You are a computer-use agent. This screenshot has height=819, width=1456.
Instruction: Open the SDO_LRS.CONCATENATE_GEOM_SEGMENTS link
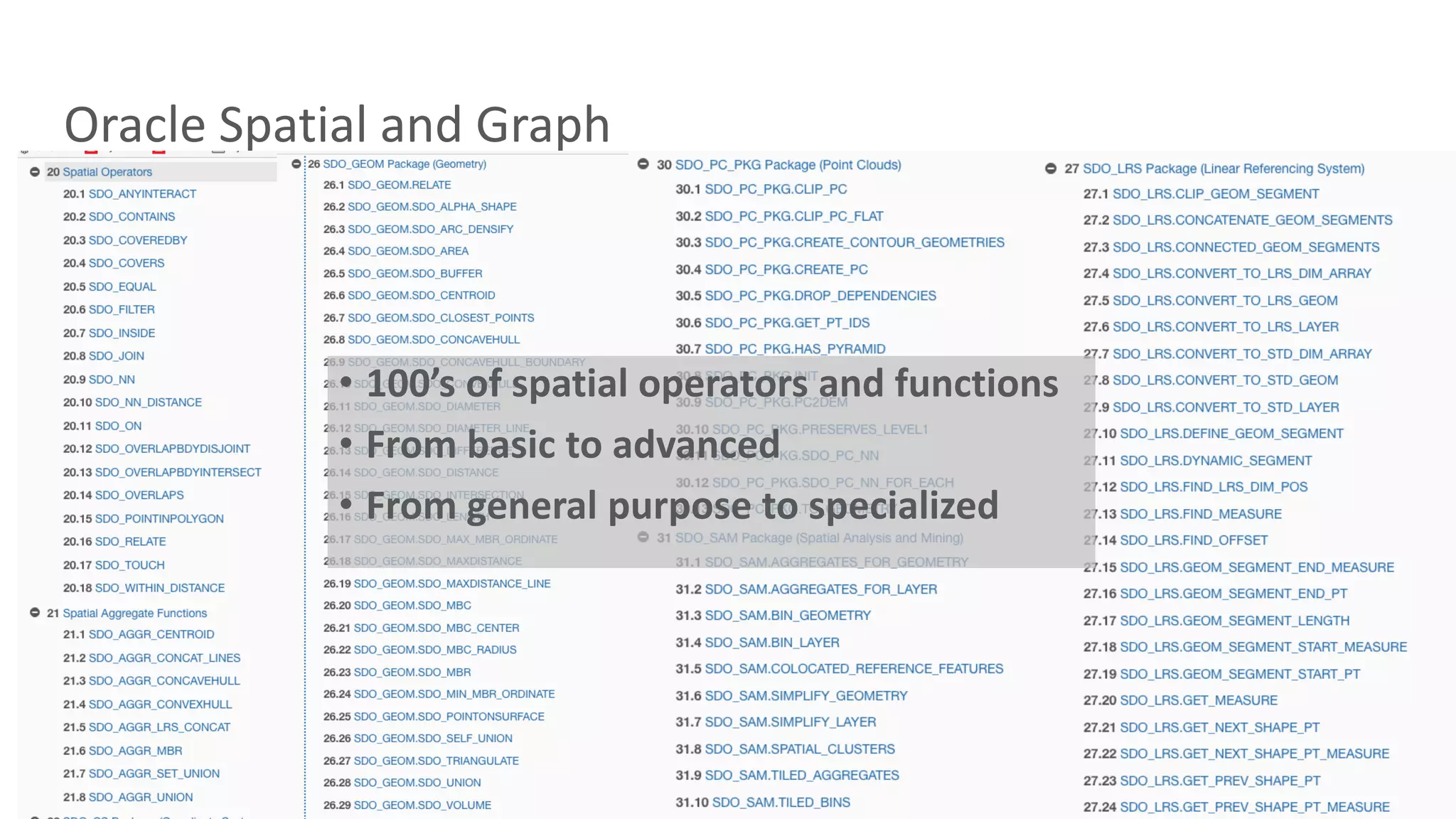point(1253,220)
